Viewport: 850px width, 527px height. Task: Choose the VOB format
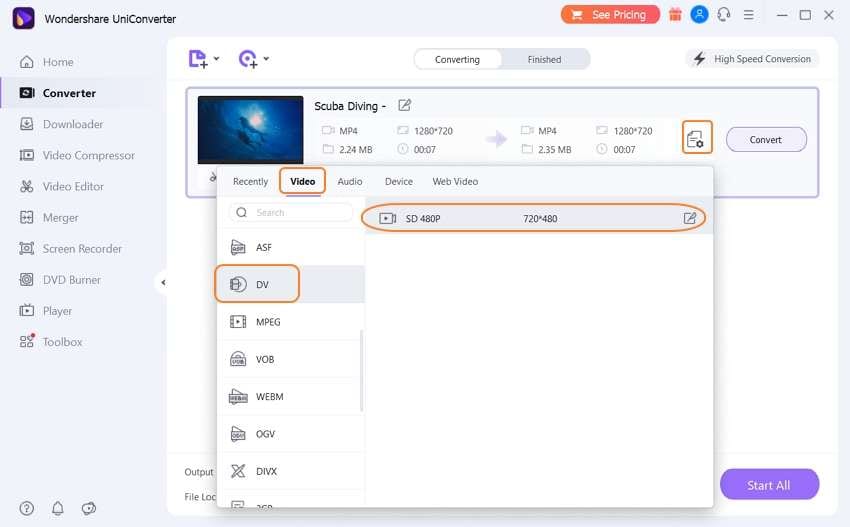point(291,359)
